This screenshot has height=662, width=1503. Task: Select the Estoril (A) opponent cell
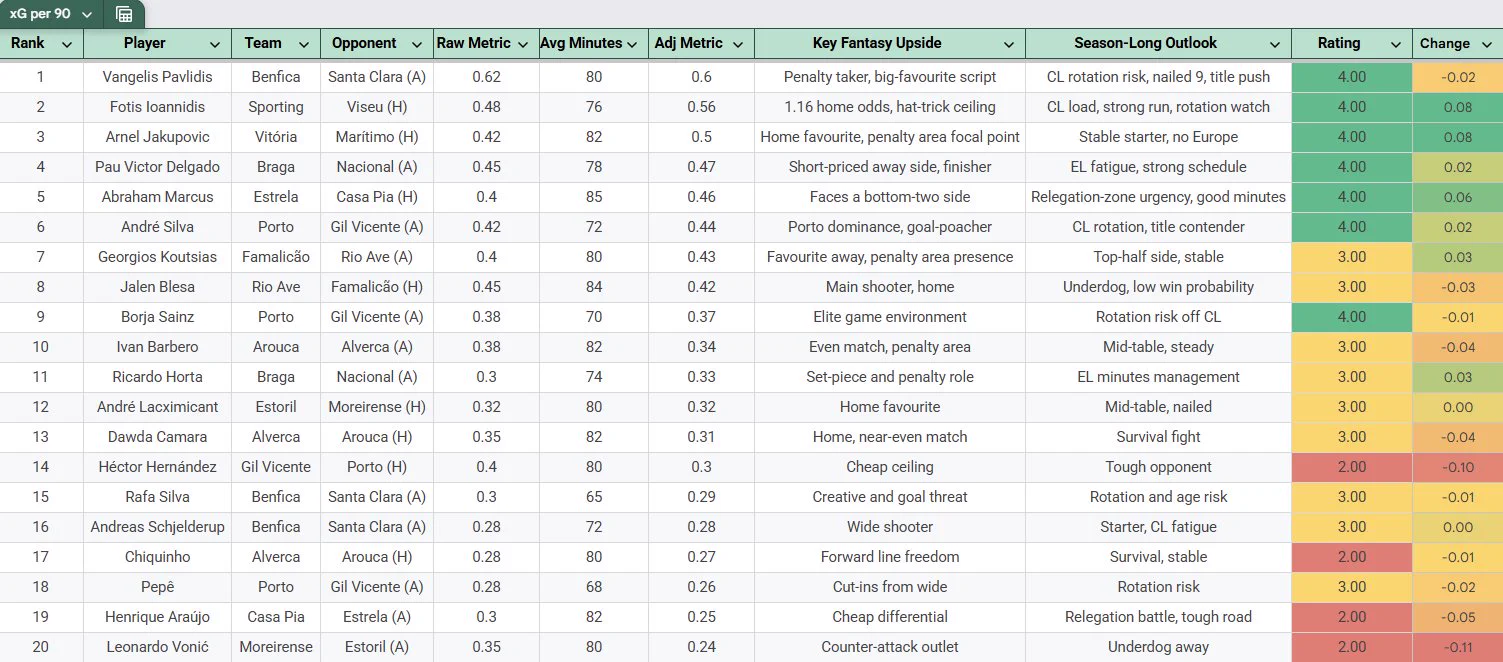point(377,647)
